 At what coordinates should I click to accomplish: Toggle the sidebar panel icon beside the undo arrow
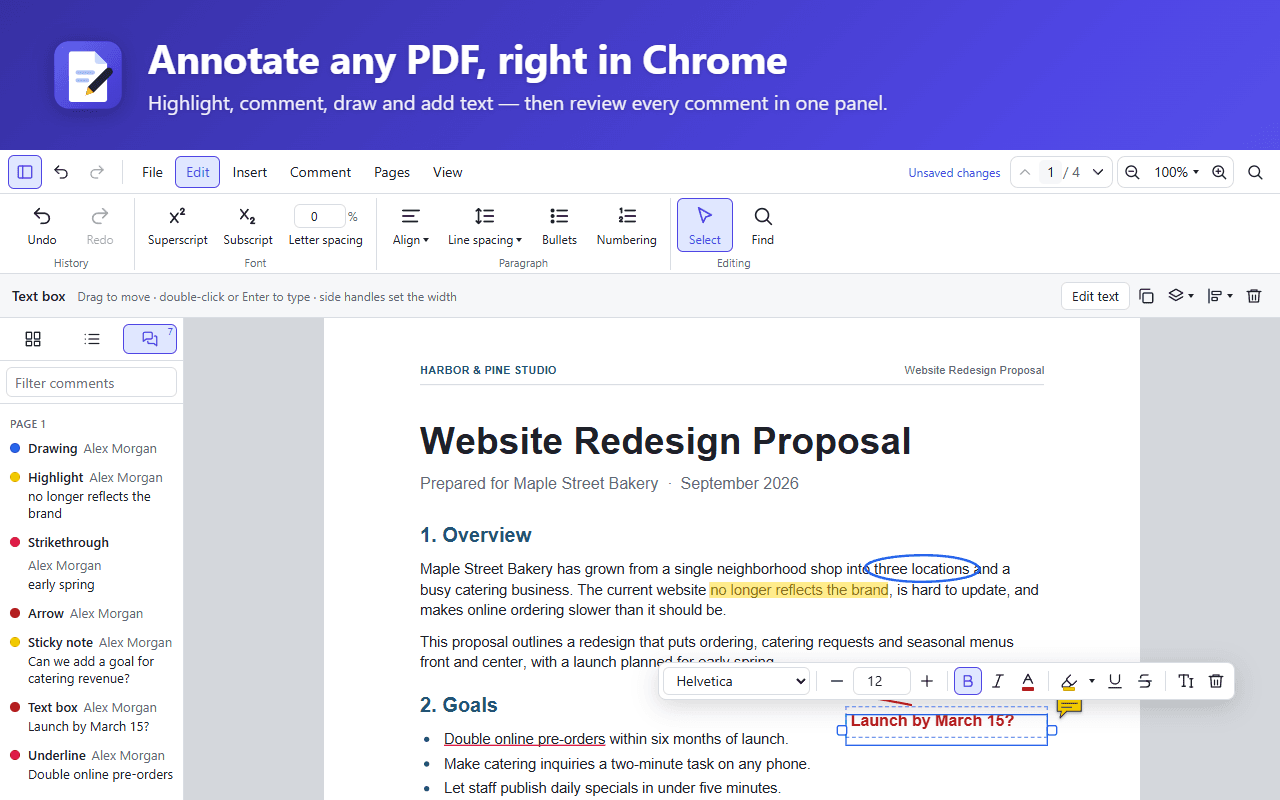[x=25, y=172]
